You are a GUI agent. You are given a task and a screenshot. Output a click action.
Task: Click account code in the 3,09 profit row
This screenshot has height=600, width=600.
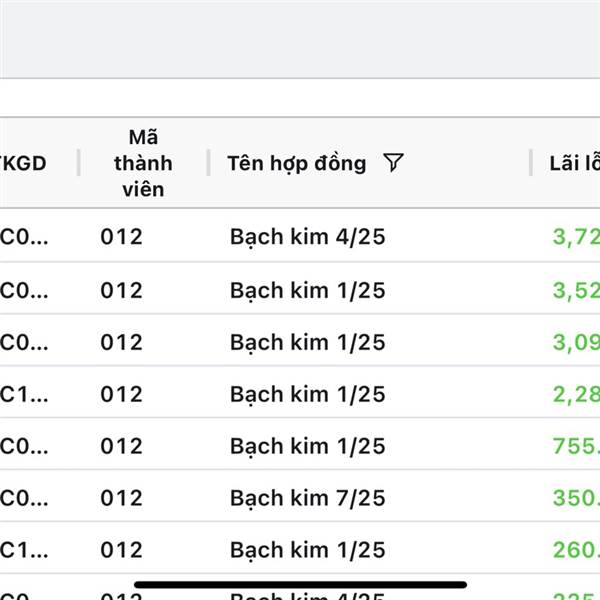click(x=24, y=342)
